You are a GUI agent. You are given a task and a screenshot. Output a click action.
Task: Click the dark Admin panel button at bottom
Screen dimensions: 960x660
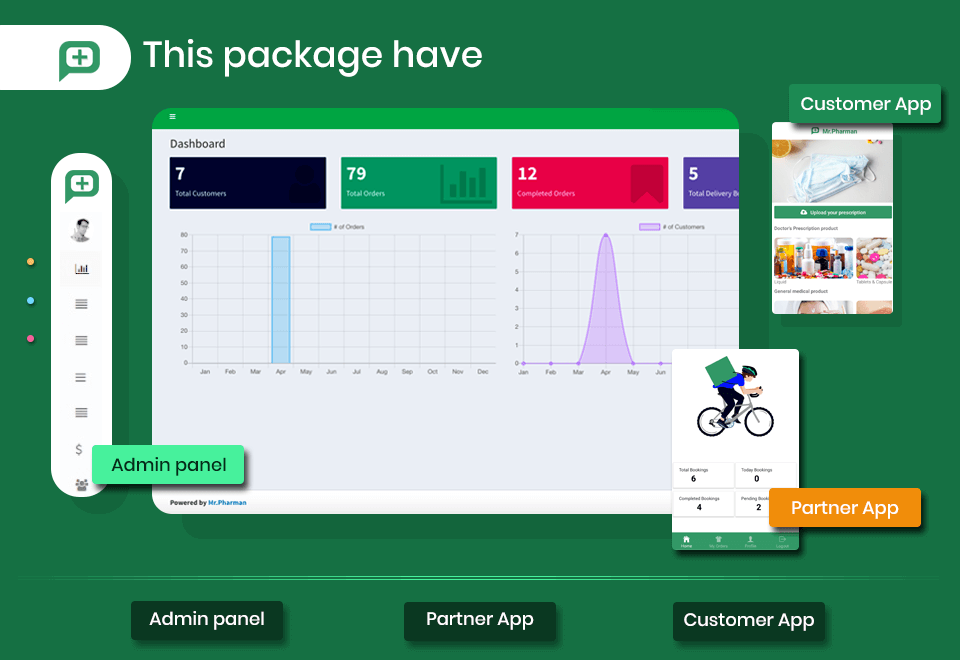207,620
